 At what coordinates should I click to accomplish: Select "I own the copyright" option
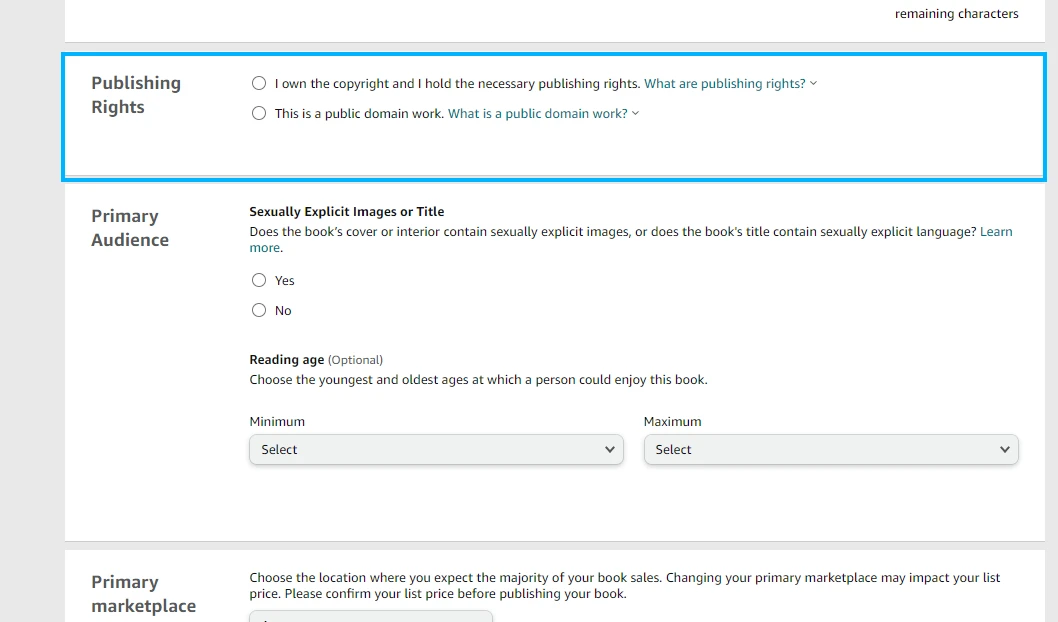(259, 83)
